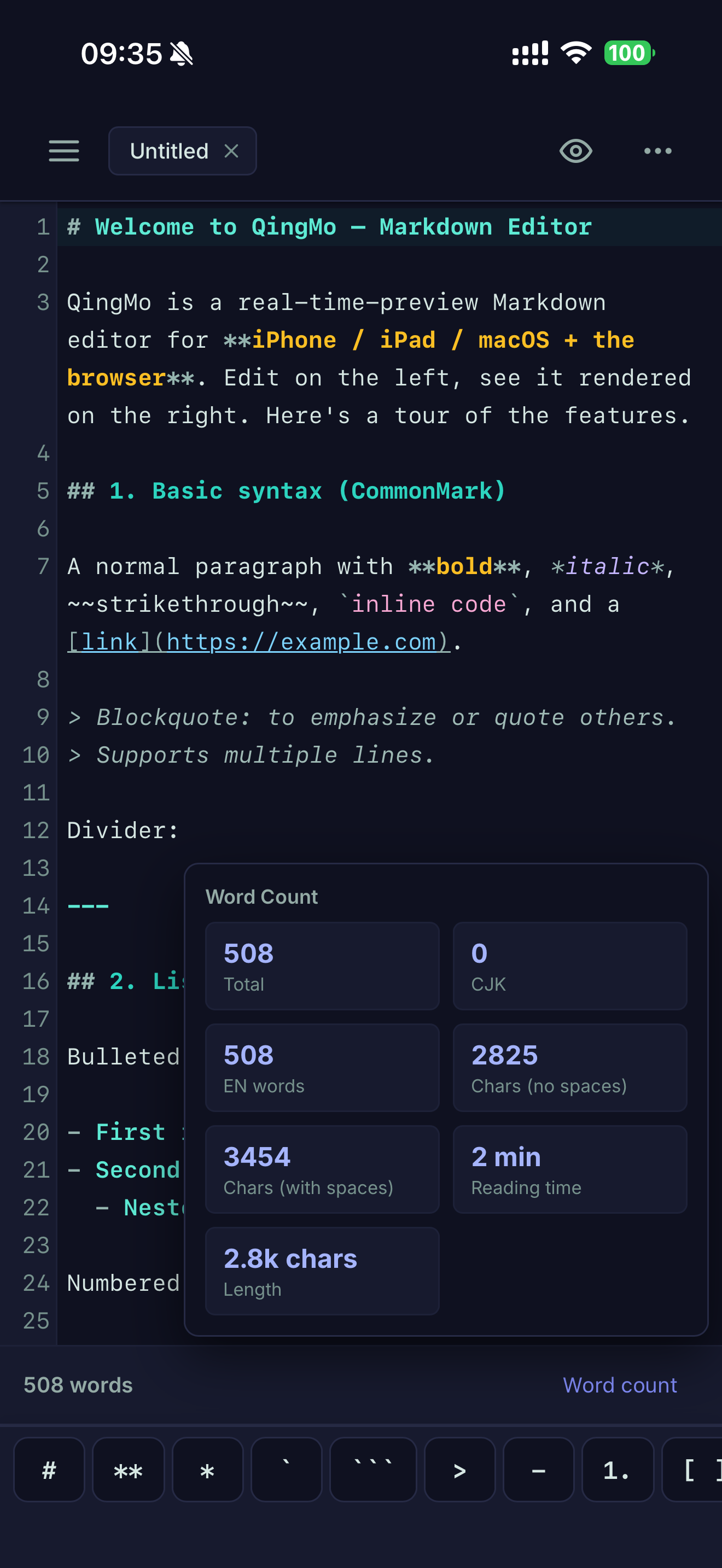Select the Chars (no spaces) card

pos(570,1067)
